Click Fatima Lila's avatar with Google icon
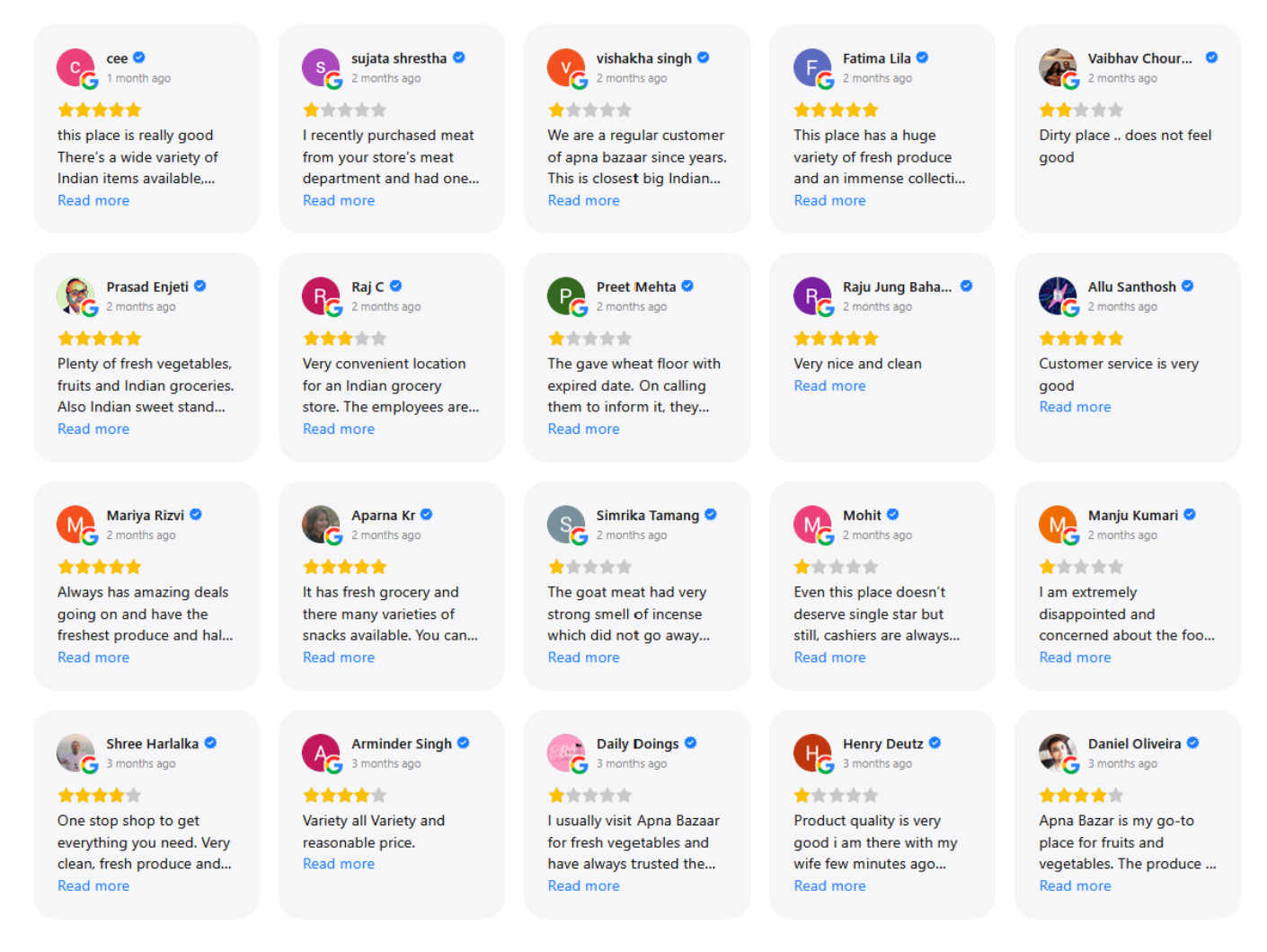 coord(812,68)
